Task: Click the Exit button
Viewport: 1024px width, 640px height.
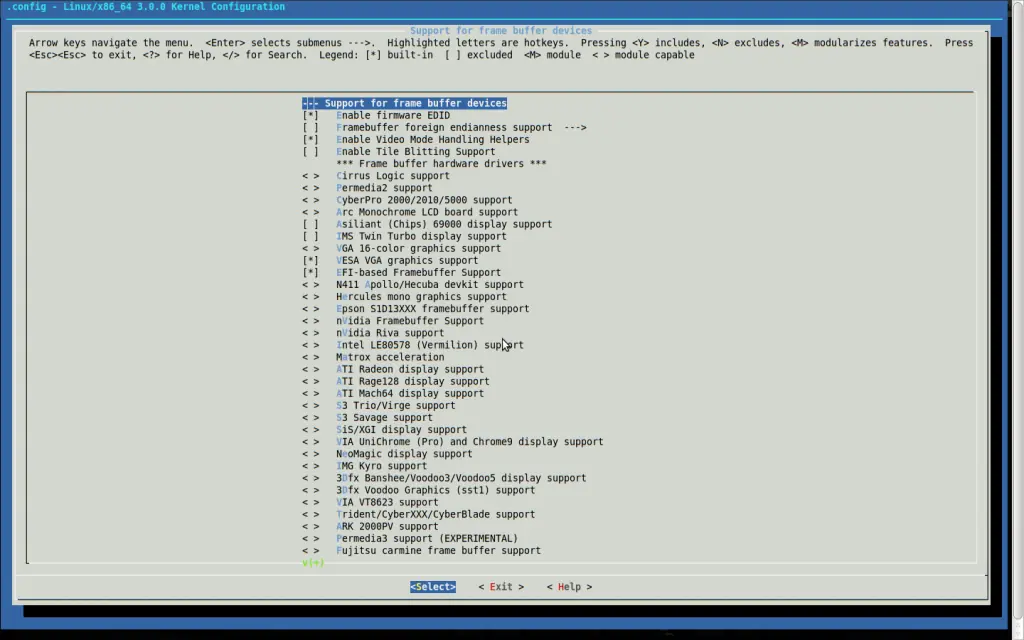Action: pos(501,587)
